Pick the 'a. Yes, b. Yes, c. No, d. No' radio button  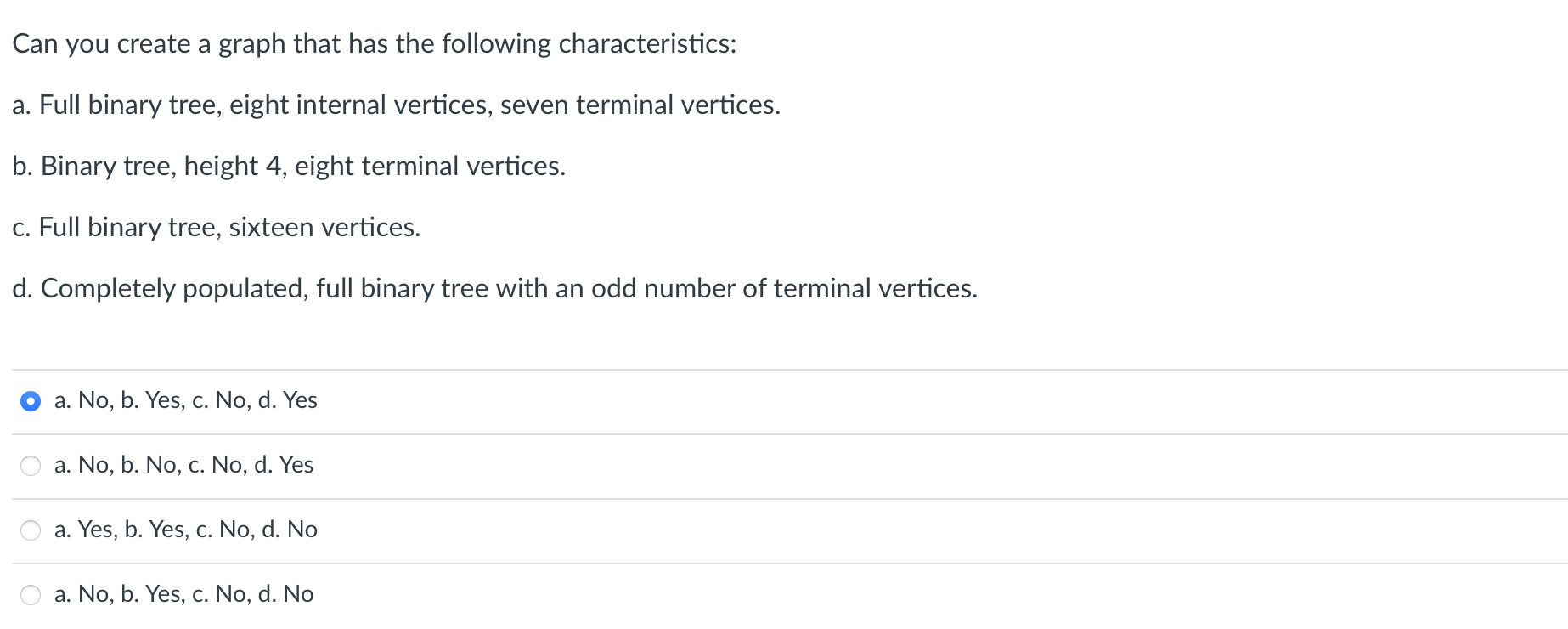point(31,530)
